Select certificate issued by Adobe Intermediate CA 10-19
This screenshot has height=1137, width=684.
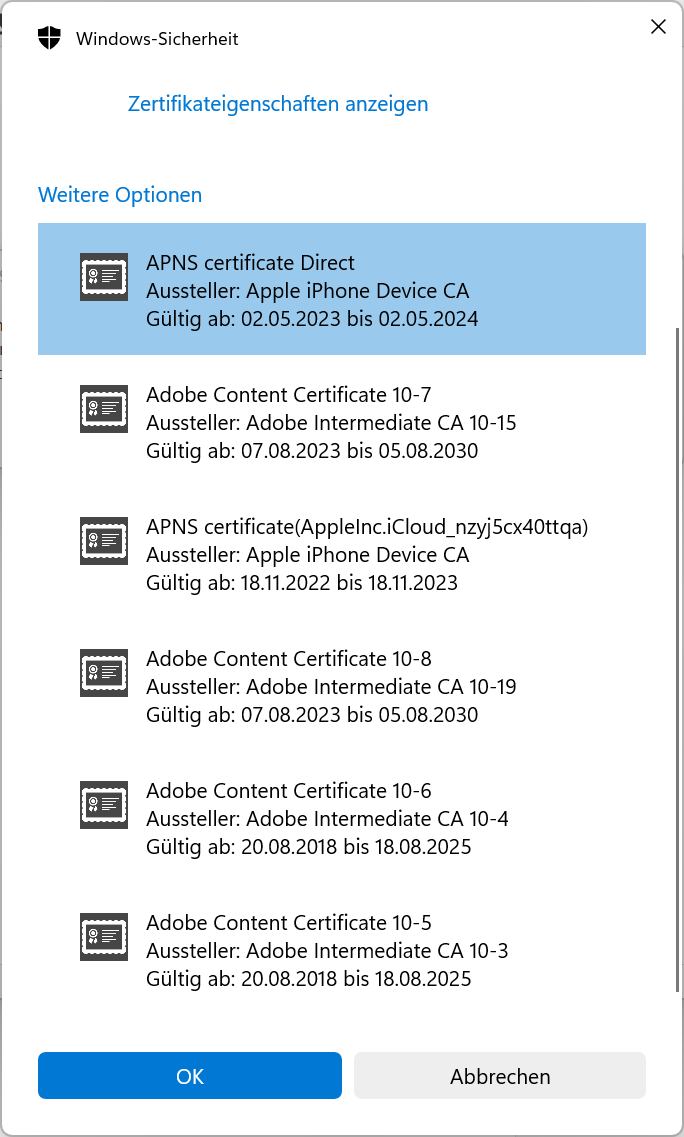[331, 687]
